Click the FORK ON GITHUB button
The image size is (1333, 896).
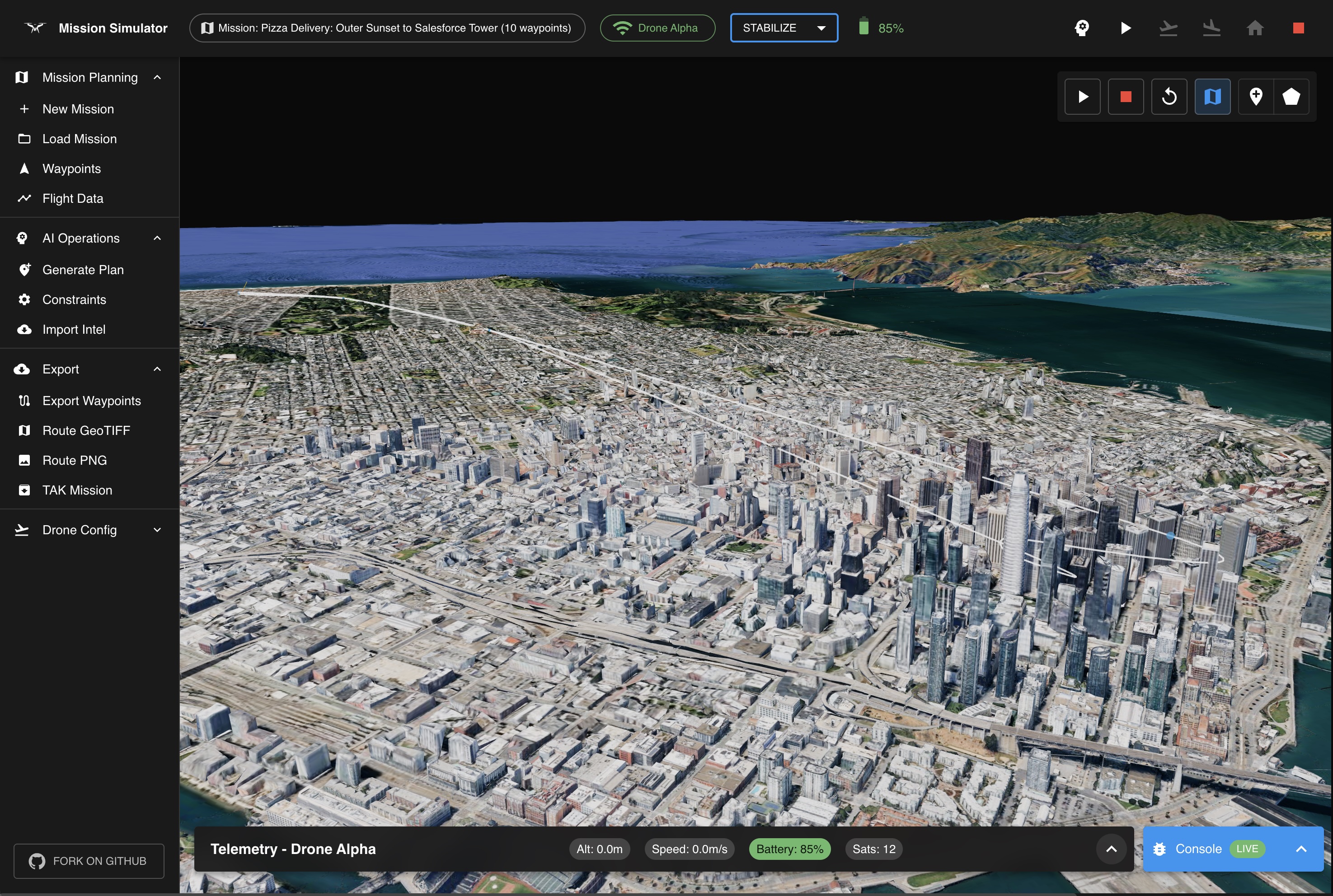89,861
